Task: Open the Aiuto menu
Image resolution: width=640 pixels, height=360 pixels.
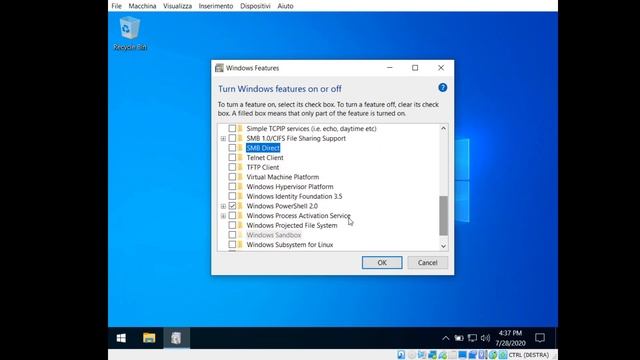Action: [x=285, y=6]
